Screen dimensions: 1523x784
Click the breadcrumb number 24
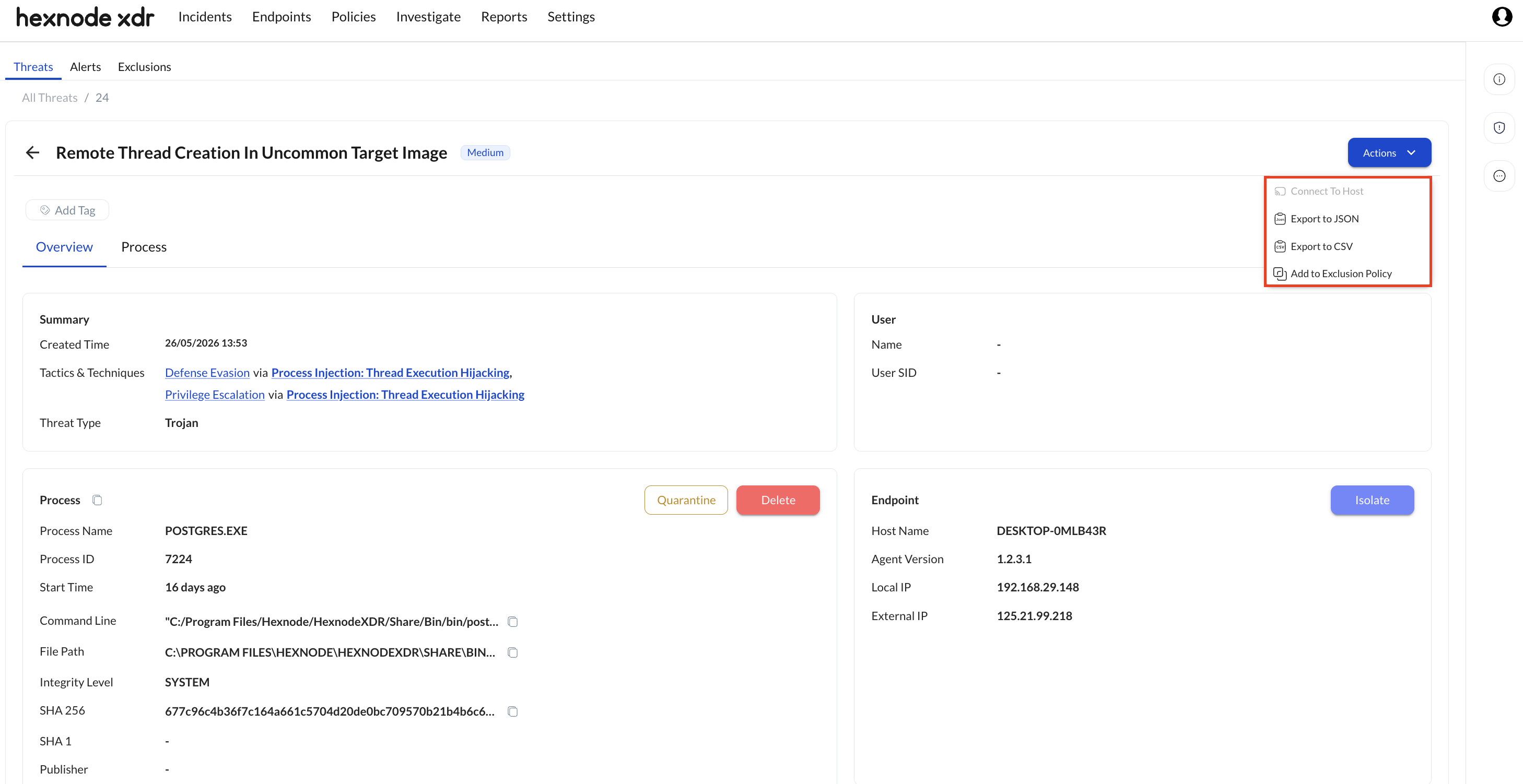(x=102, y=98)
